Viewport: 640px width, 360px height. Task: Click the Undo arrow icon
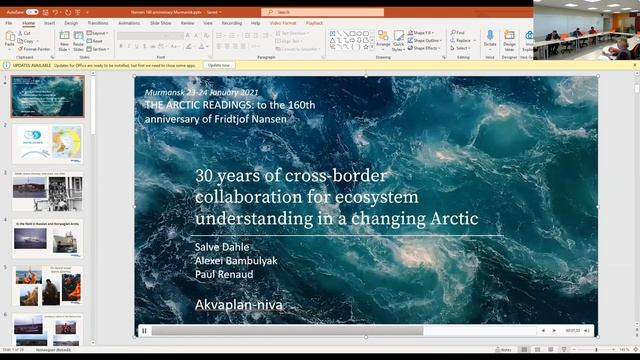(x=56, y=12)
